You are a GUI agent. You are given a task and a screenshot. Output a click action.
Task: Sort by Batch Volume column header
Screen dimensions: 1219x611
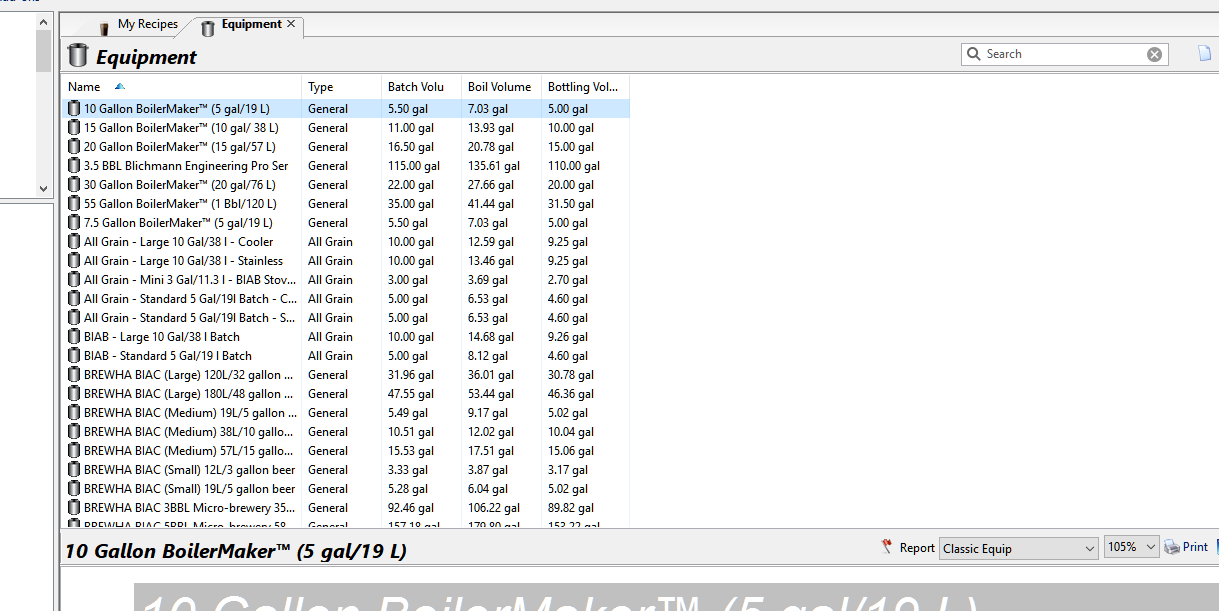[x=421, y=87]
